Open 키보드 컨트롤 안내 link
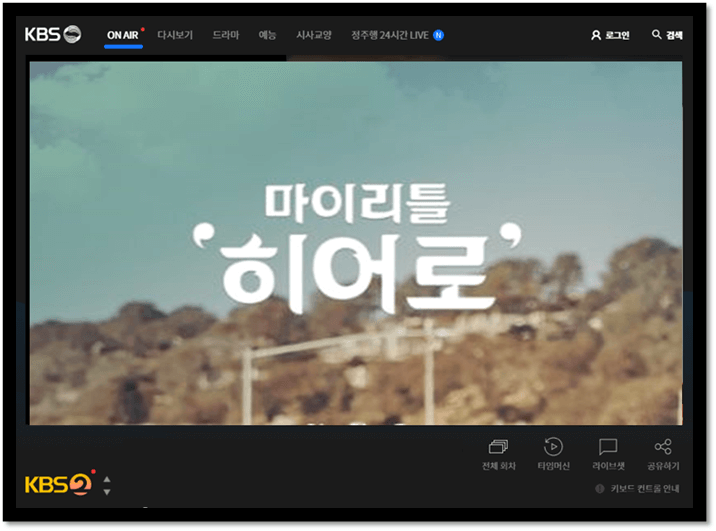The height and width of the screenshot is (531, 716). [645, 489]
